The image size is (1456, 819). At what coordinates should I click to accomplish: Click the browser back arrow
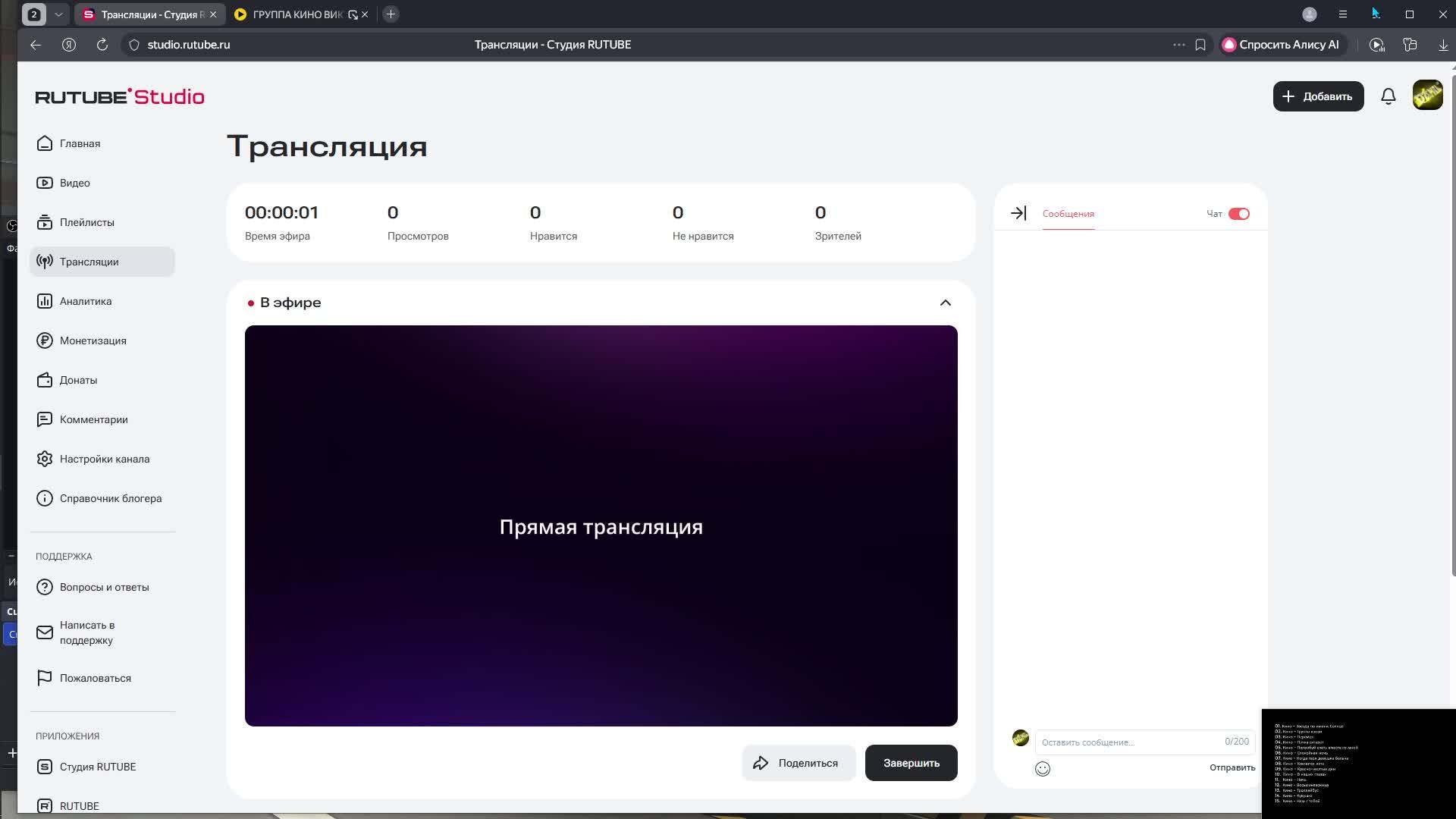point(36,45)
